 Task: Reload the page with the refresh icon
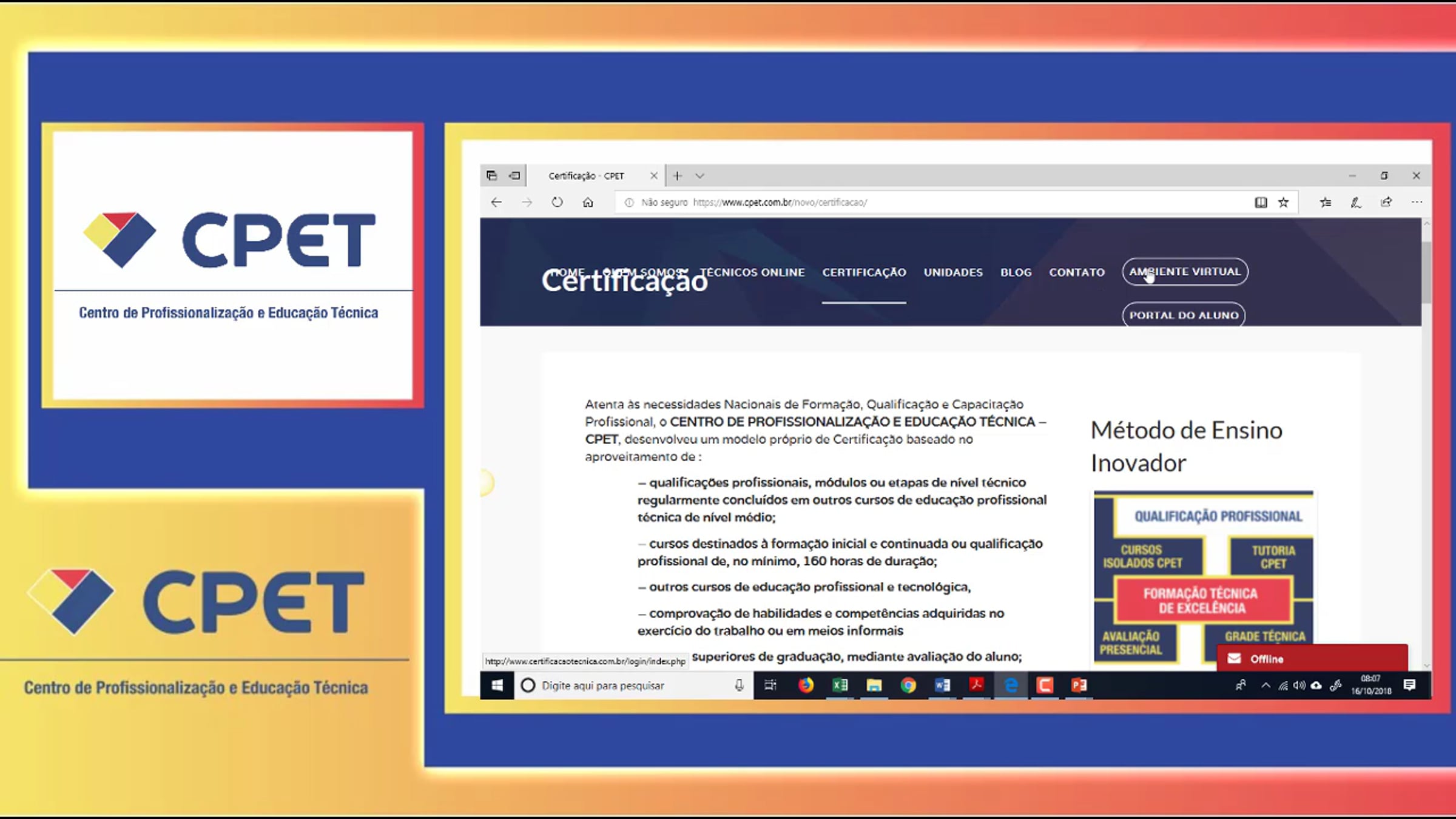pos(557,203)
